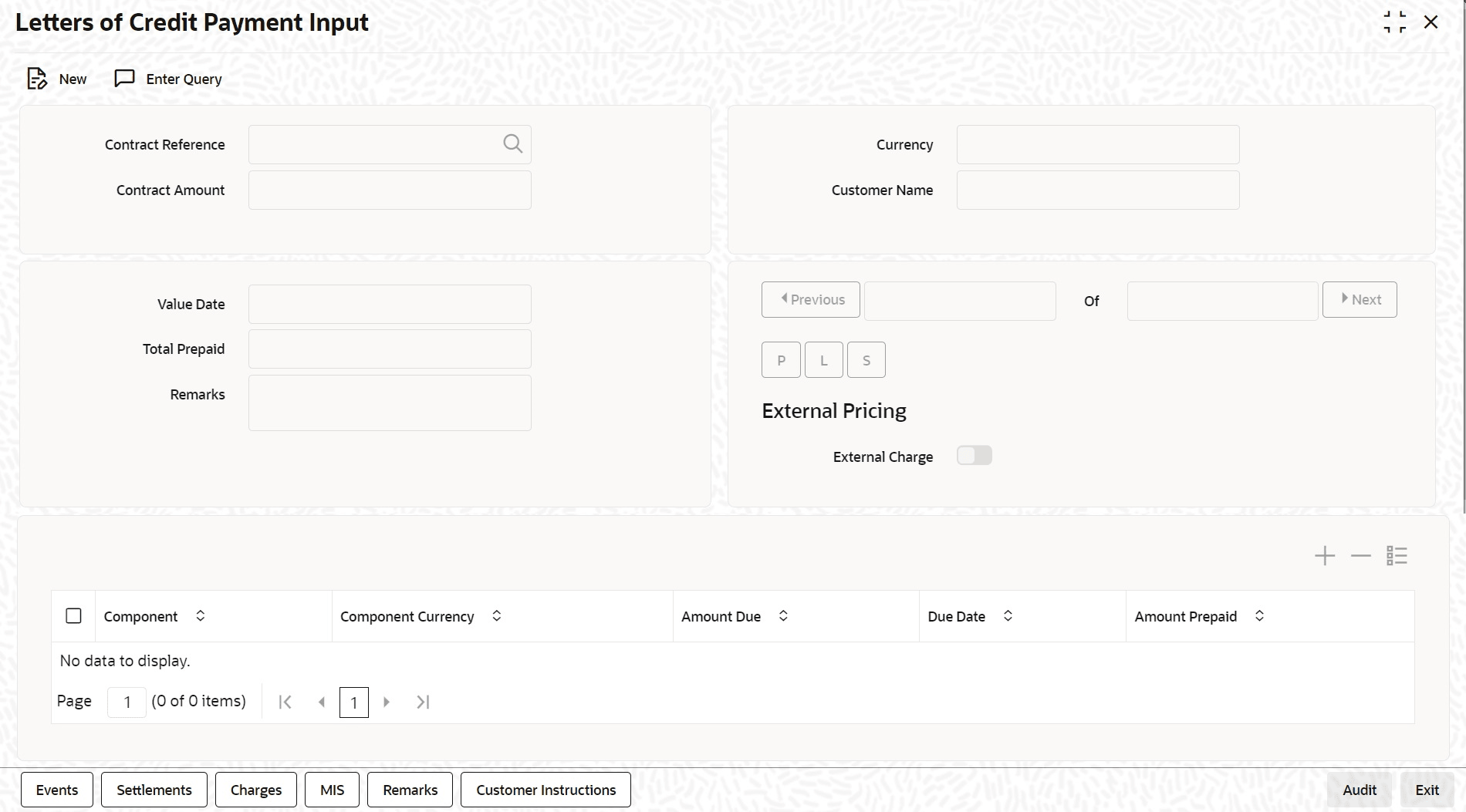Screen dimensions: 1466x812
Task: Focus the current record number field before Of
Action: pos(960,301)
